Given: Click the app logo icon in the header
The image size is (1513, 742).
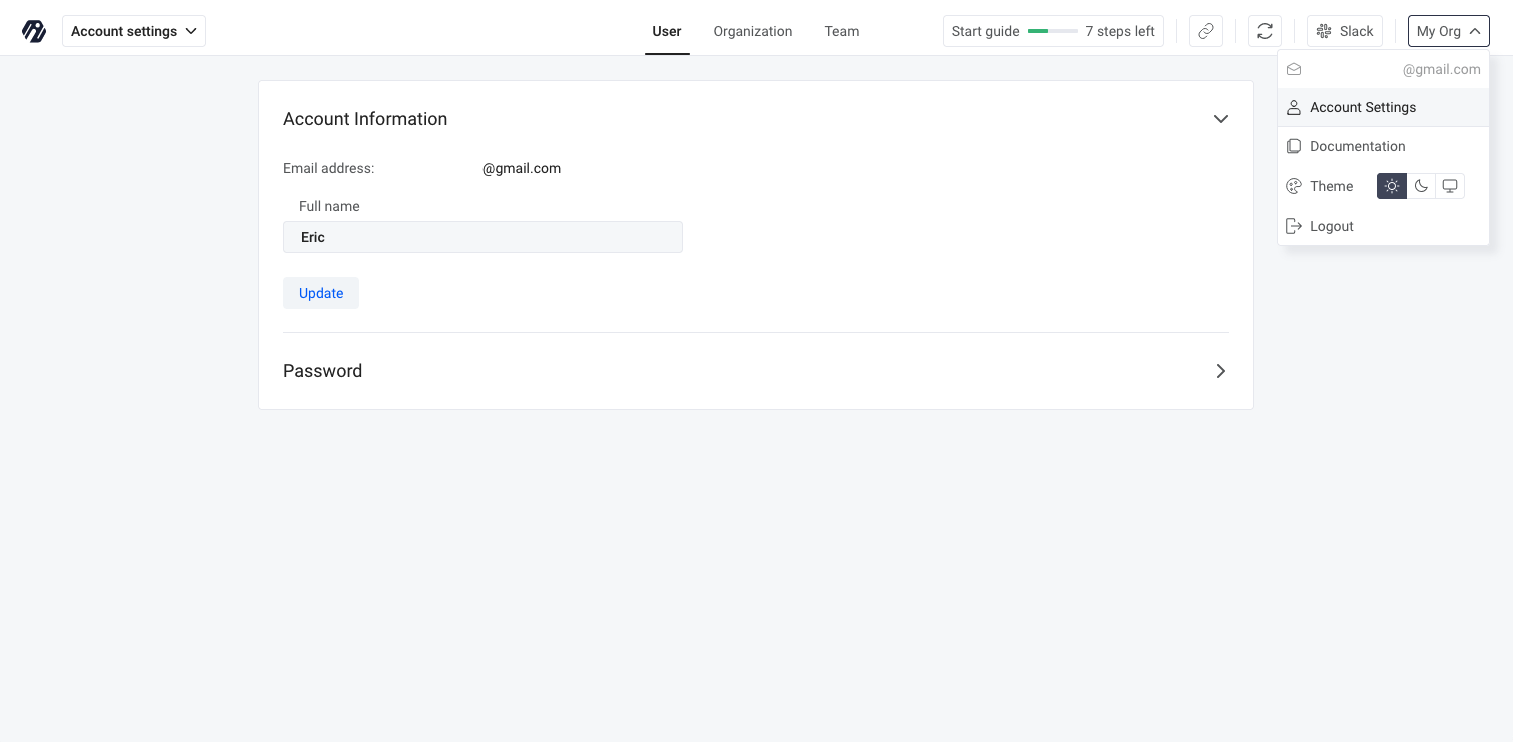Looking at the screenshot, I should tap(34, 31).
